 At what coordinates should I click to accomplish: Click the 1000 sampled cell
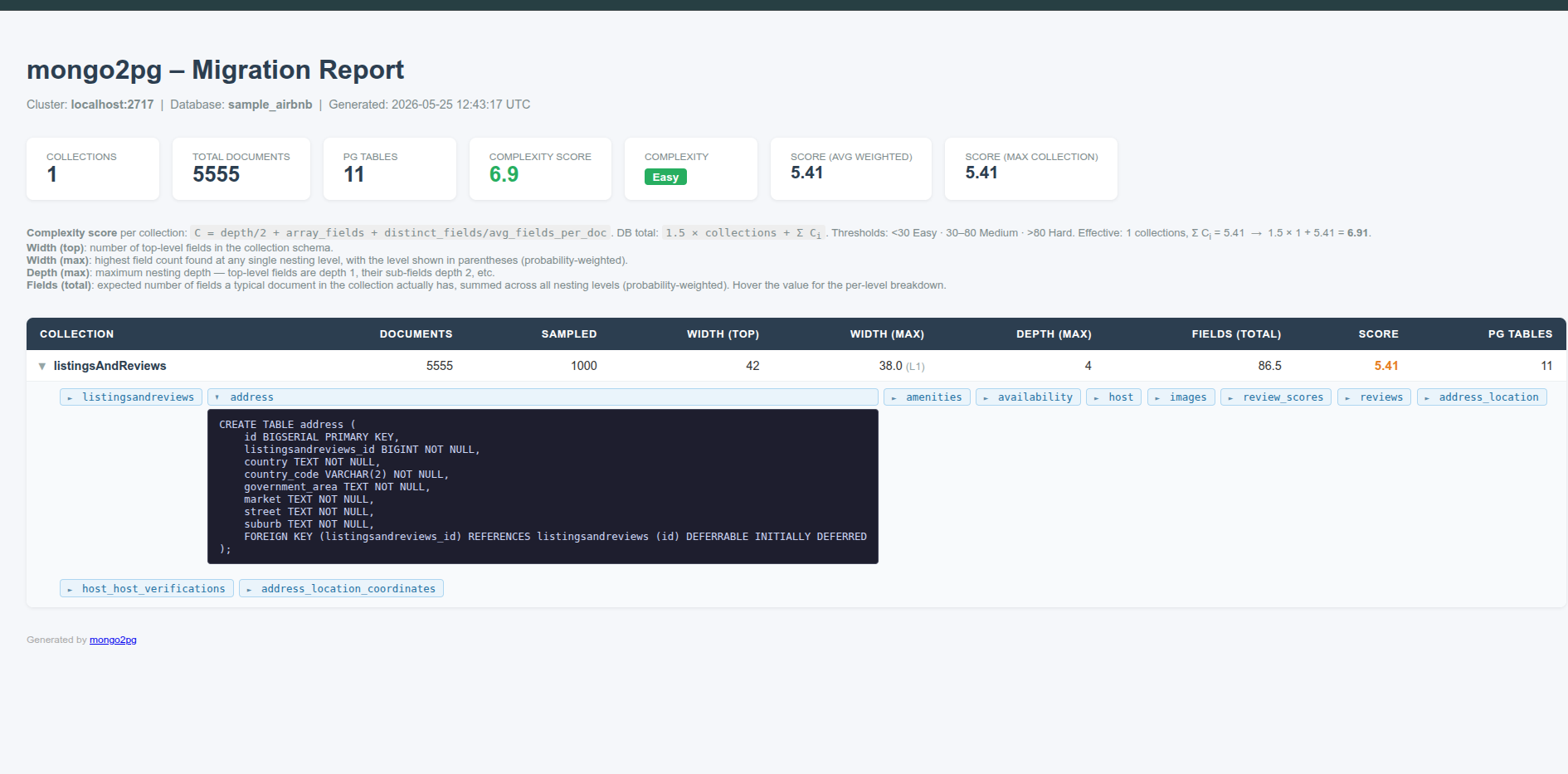(x=584, y=366)
